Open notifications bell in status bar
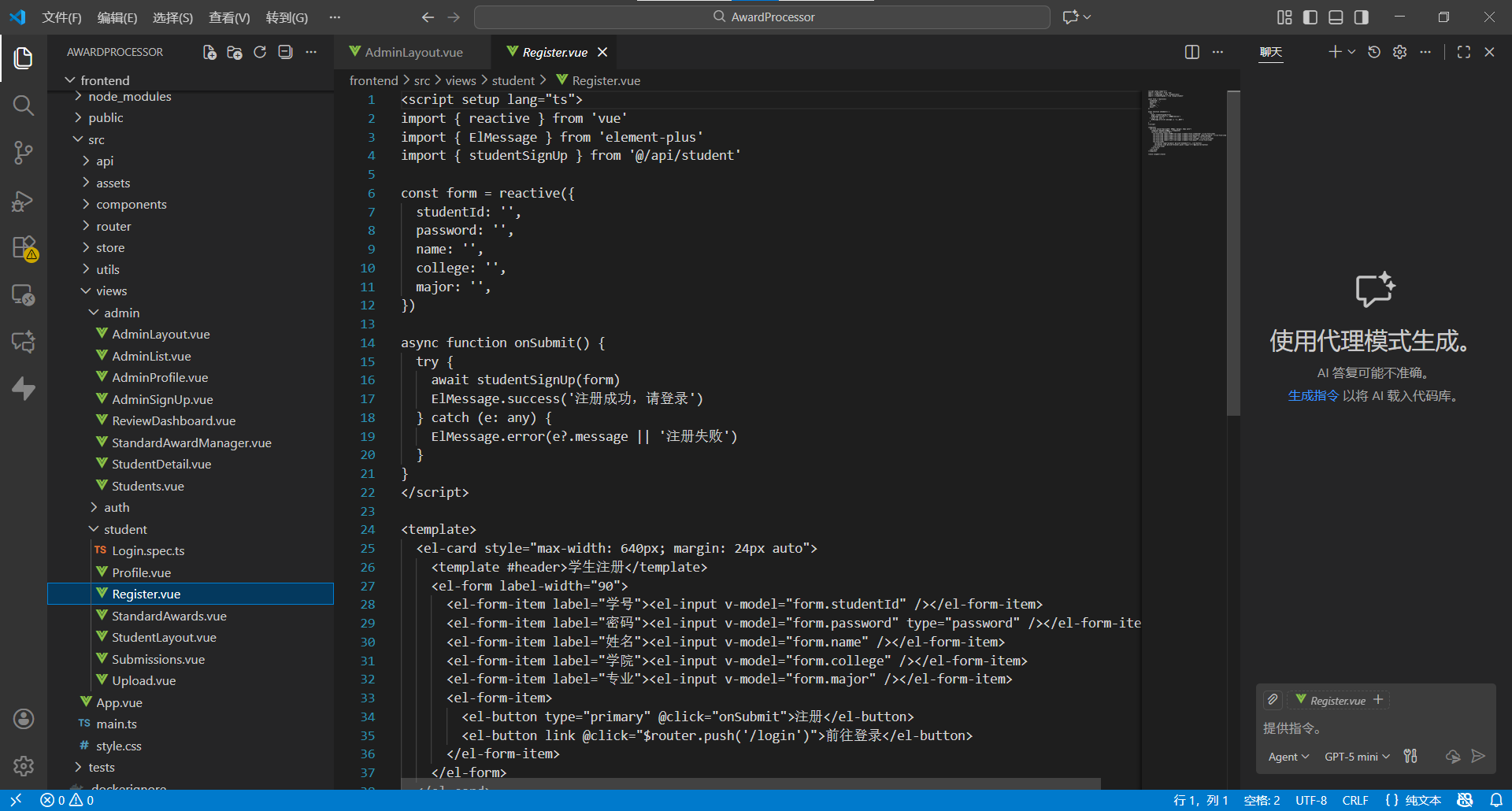1512x811 pixels. click(1495, 800)
